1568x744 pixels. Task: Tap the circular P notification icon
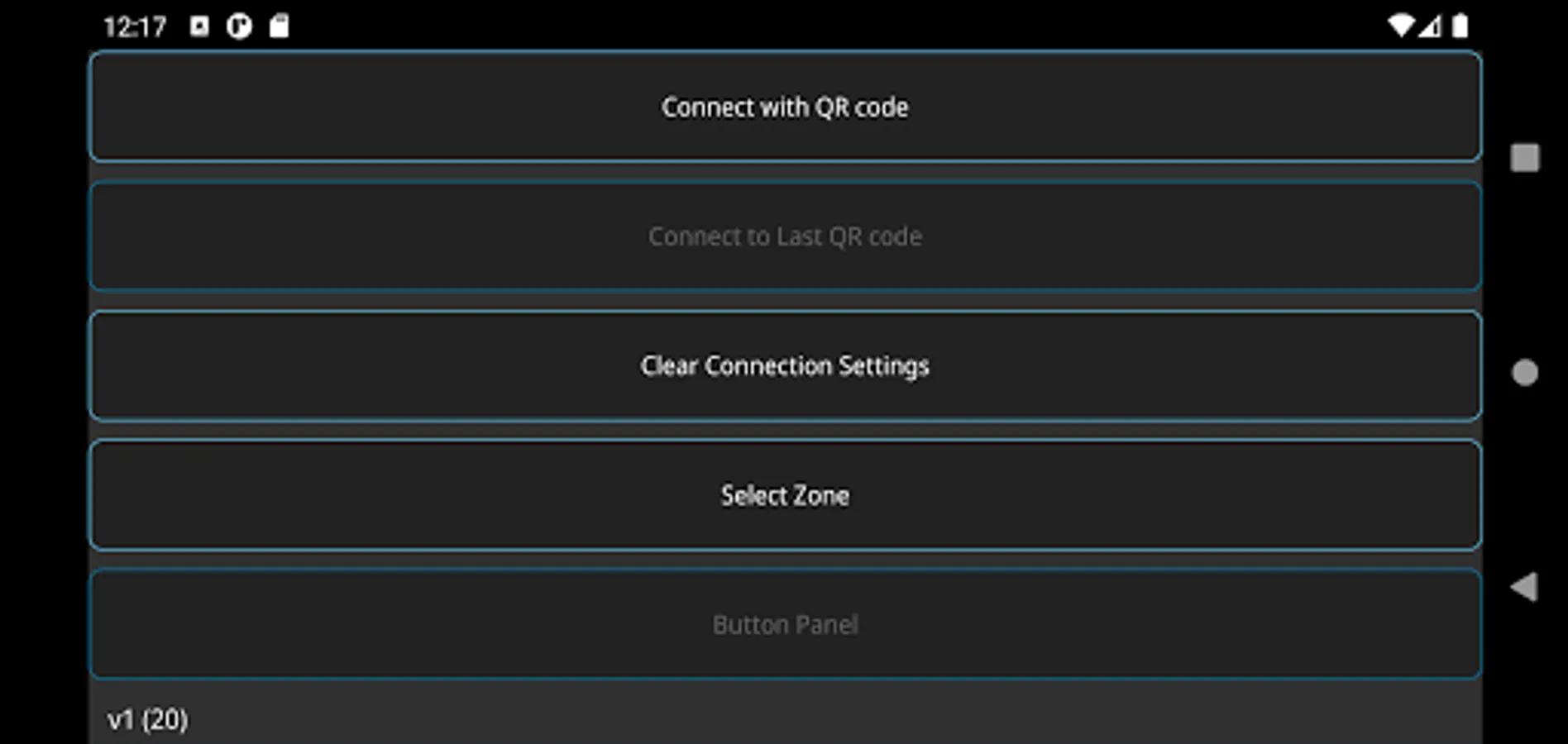pyautogui.click(x=239, y=26)
